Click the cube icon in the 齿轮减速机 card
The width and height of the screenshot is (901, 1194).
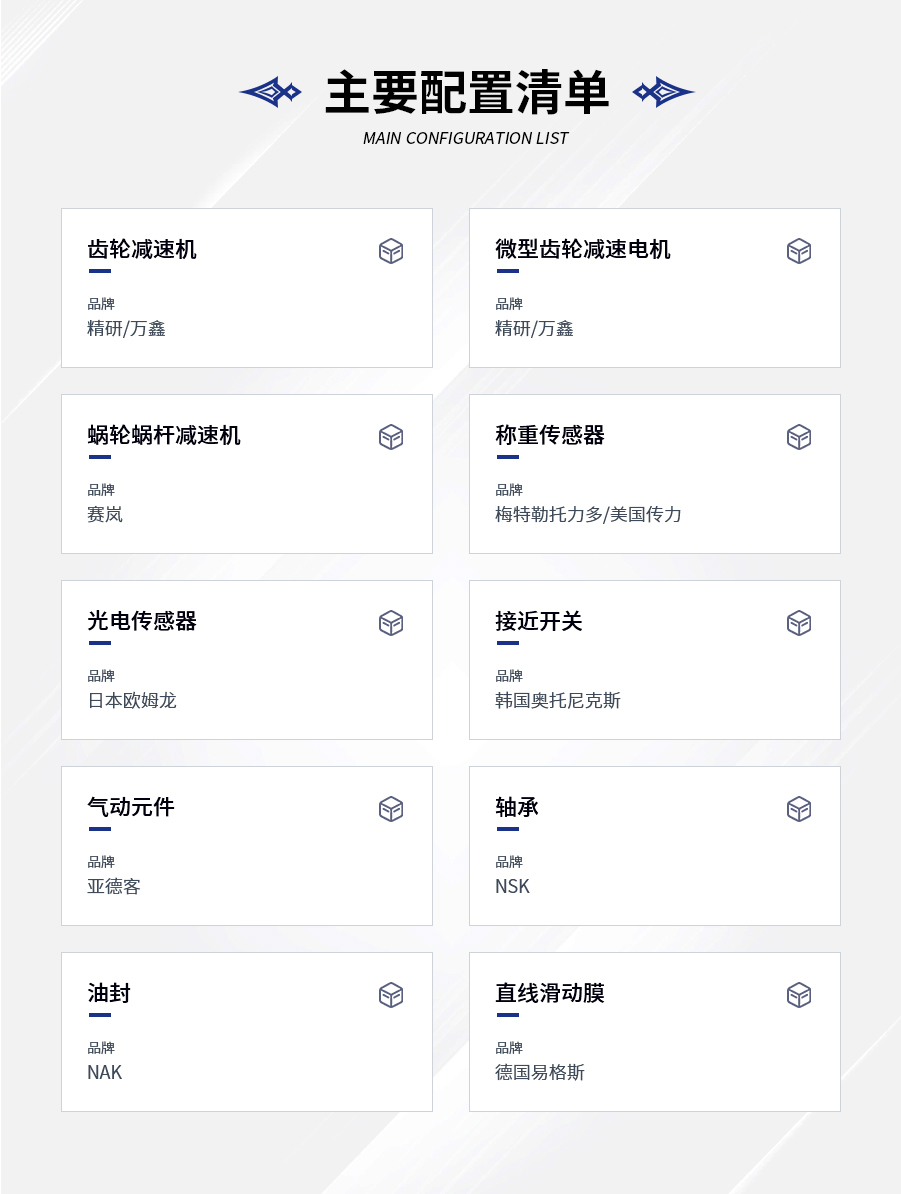point(391,251)
